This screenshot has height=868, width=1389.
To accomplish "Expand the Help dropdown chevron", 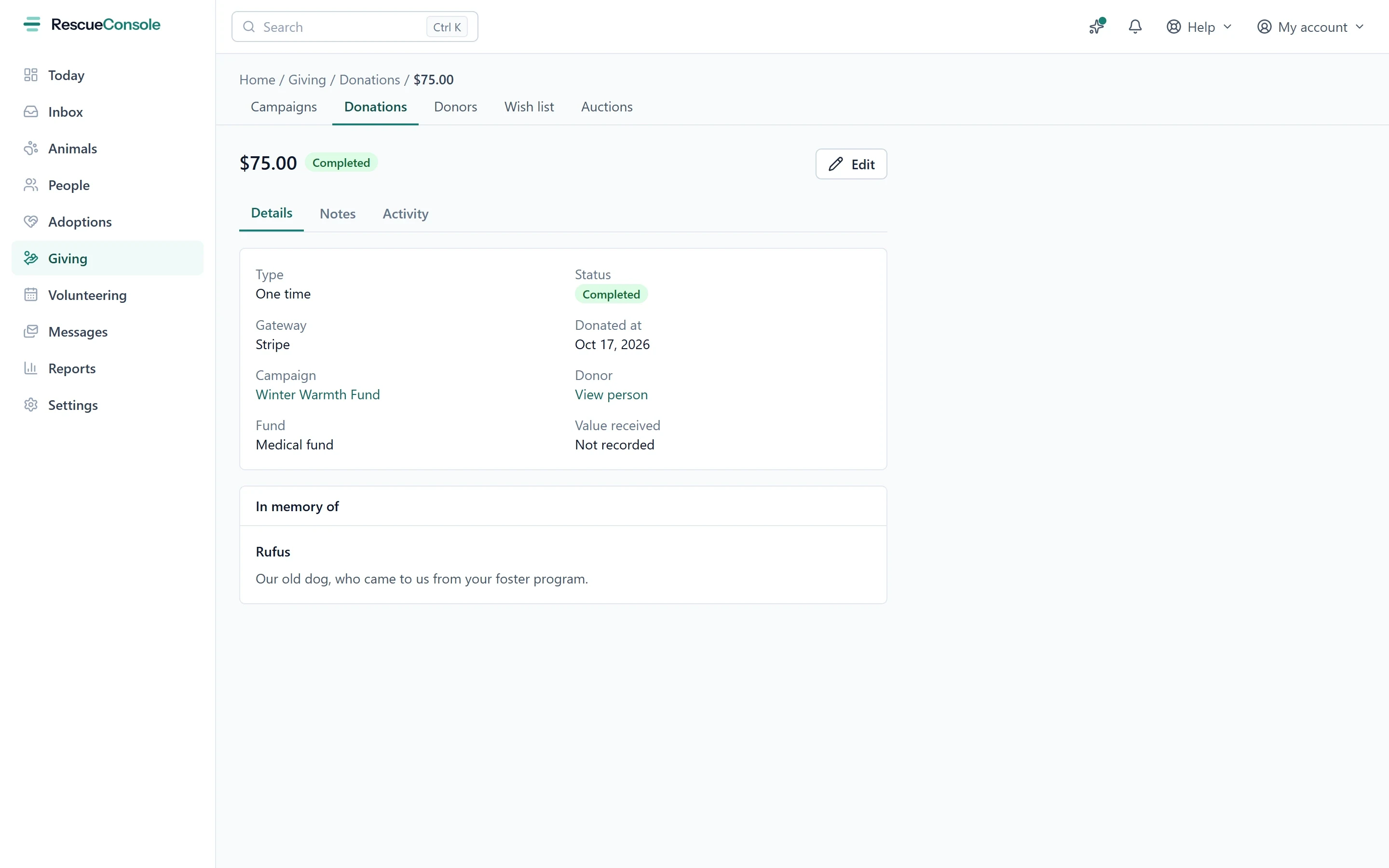I will tap(1228, 27).
